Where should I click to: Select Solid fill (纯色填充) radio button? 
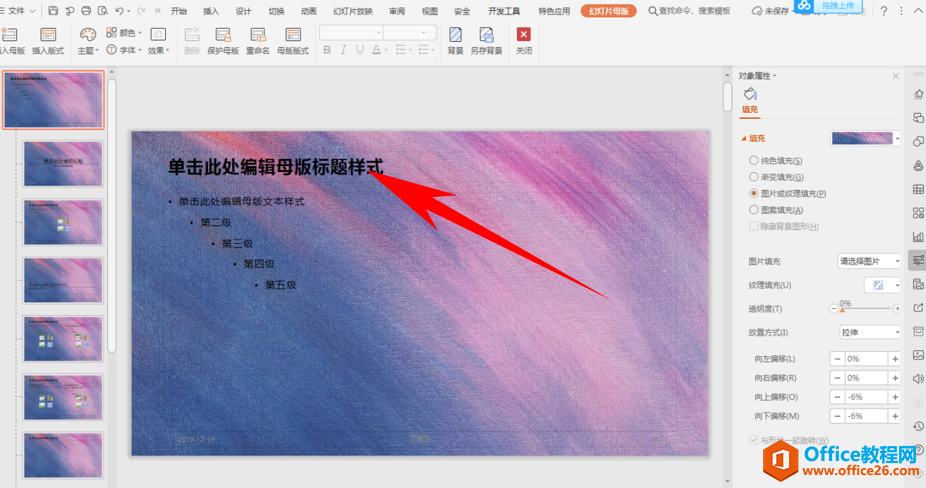754,161
